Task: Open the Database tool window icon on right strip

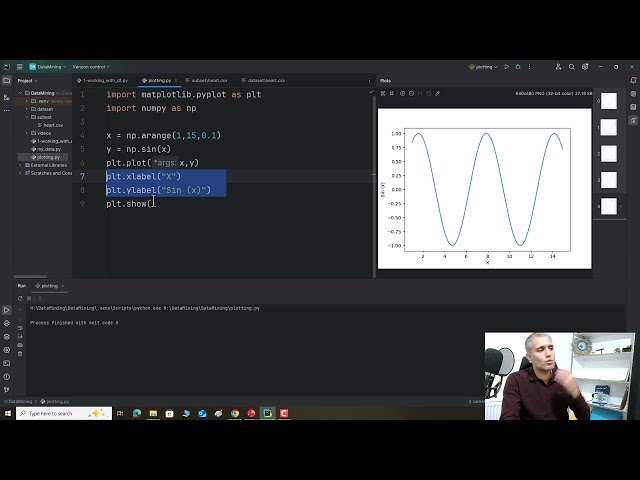Action: point(633,107)
